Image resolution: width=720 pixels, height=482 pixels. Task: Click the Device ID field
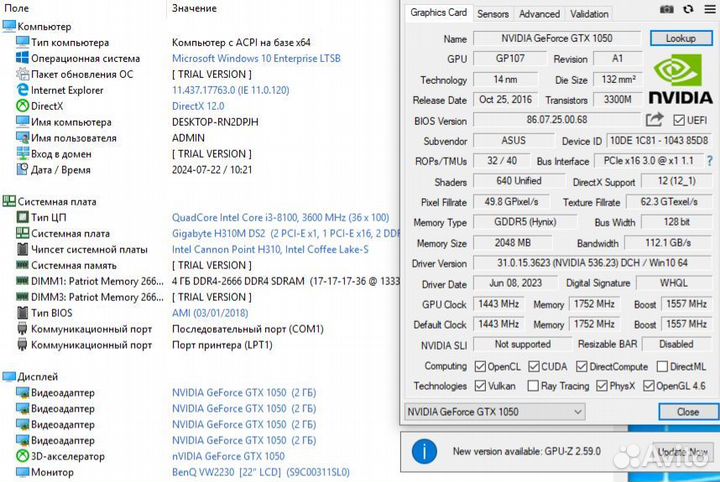point(659,141)
